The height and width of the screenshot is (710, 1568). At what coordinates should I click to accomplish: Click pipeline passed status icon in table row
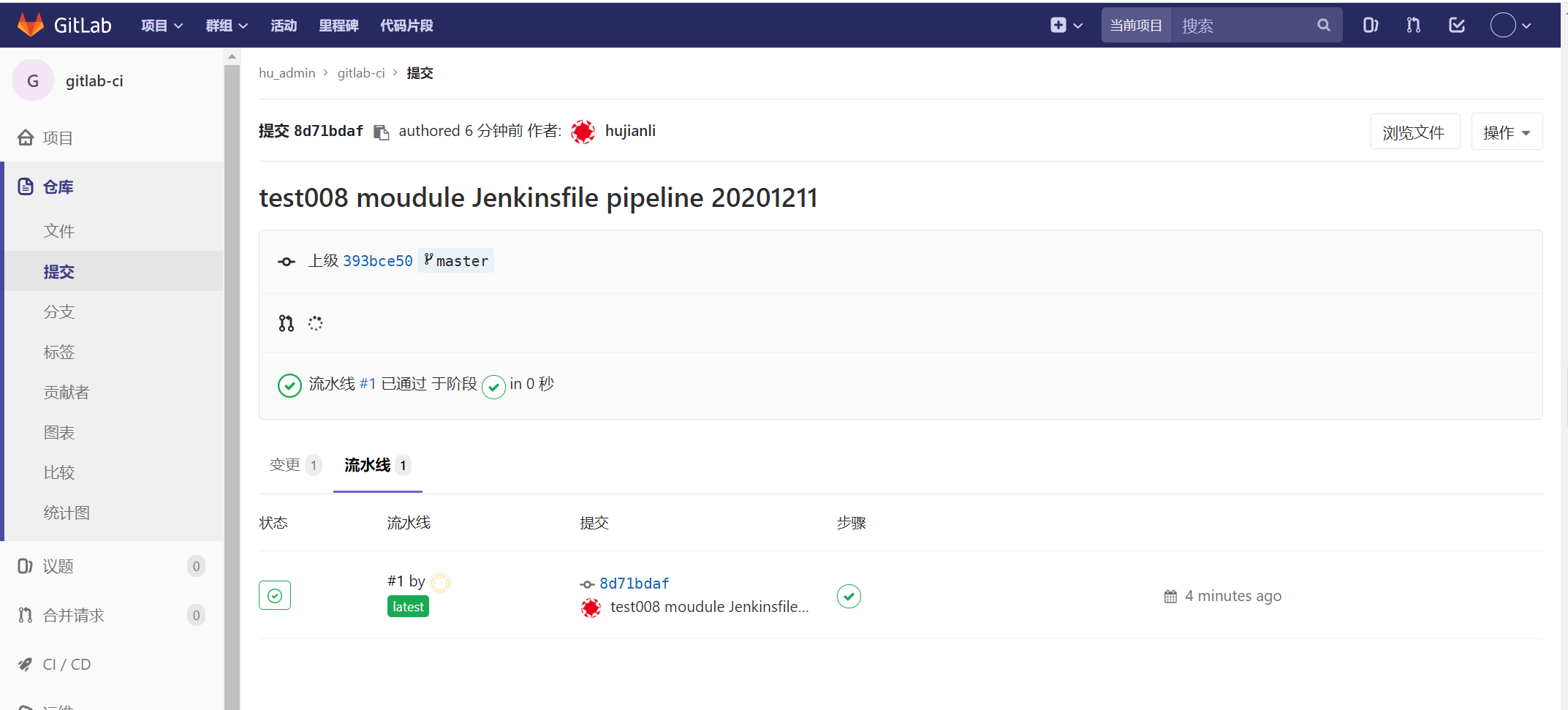275,595
